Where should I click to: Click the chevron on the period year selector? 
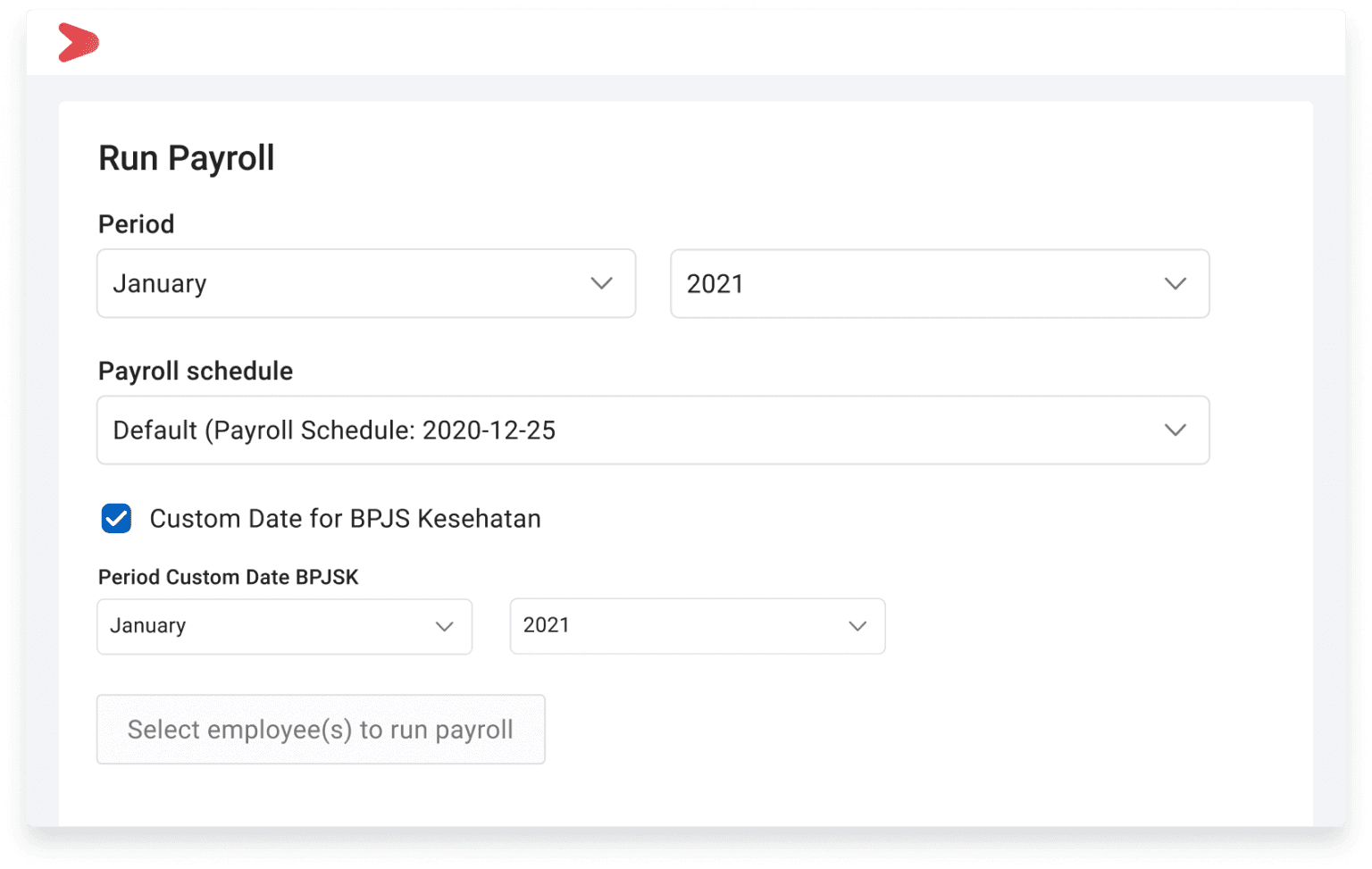[x=1175, y=283]
